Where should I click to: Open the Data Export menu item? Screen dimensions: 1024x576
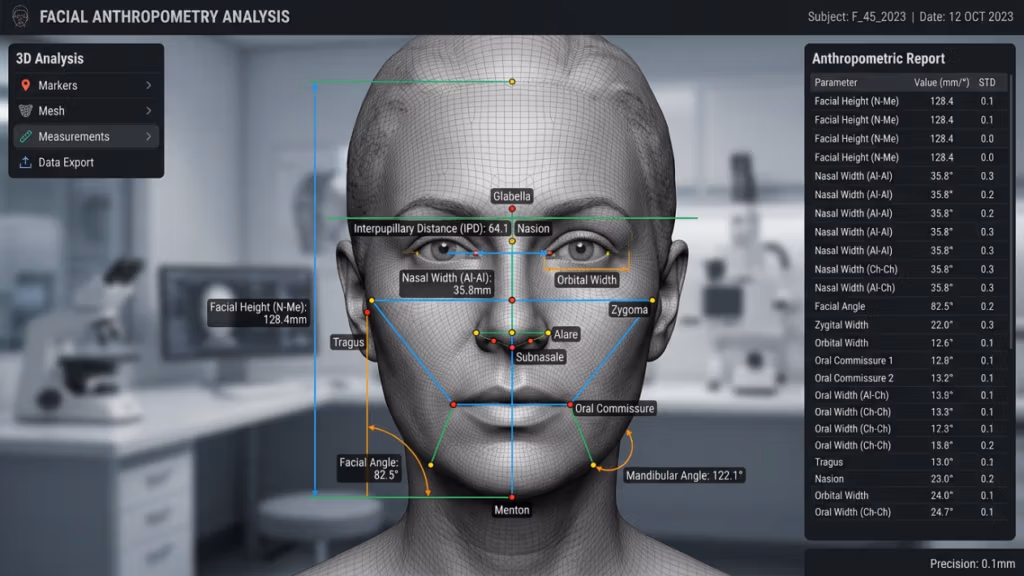pyautogui.click(x=86, y=162)
